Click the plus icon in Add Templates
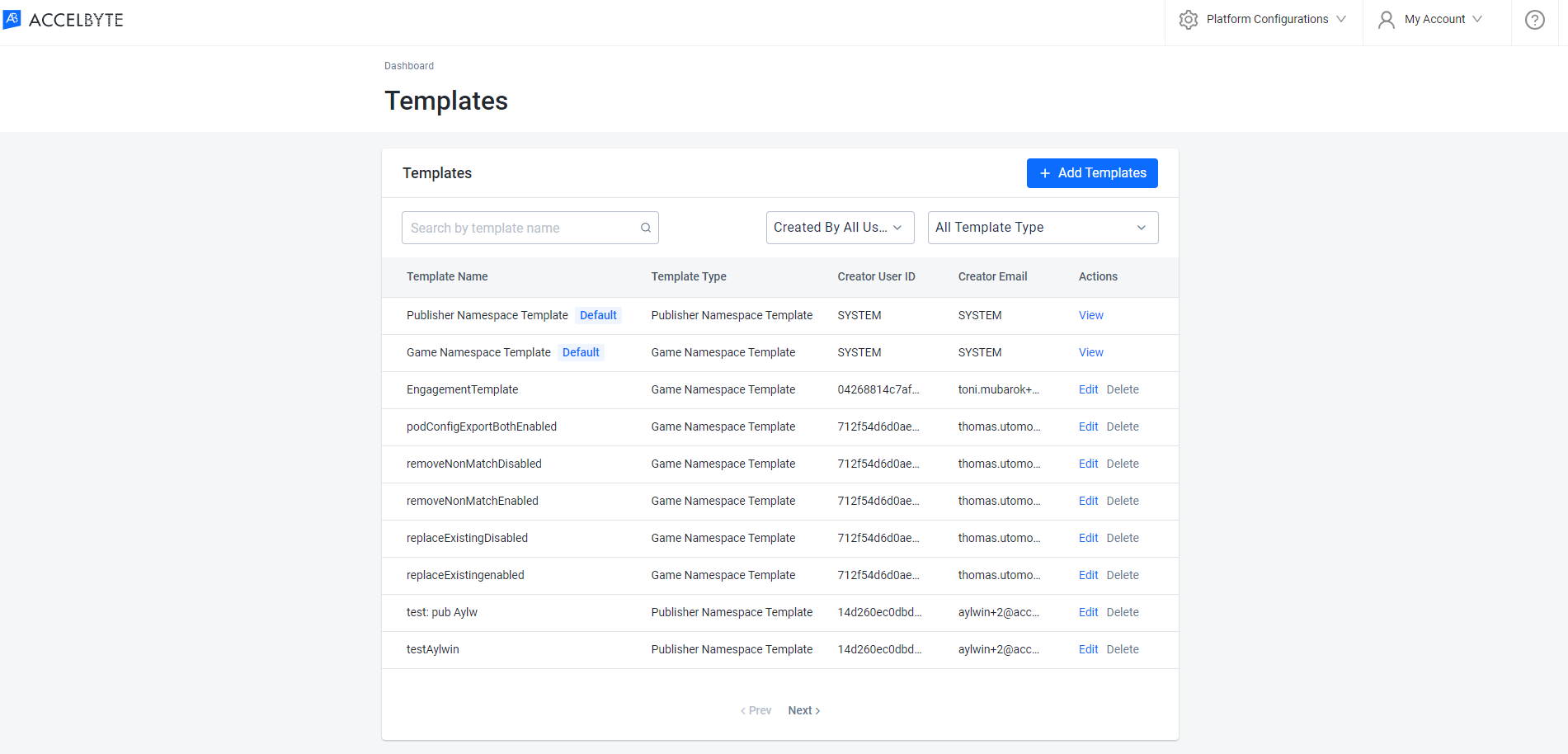 [x=1045, y=173]
